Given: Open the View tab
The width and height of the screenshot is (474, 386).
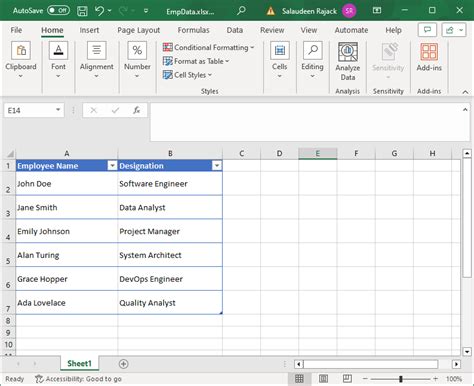Looking at the screenshot, I should click(x=309, y=30).
